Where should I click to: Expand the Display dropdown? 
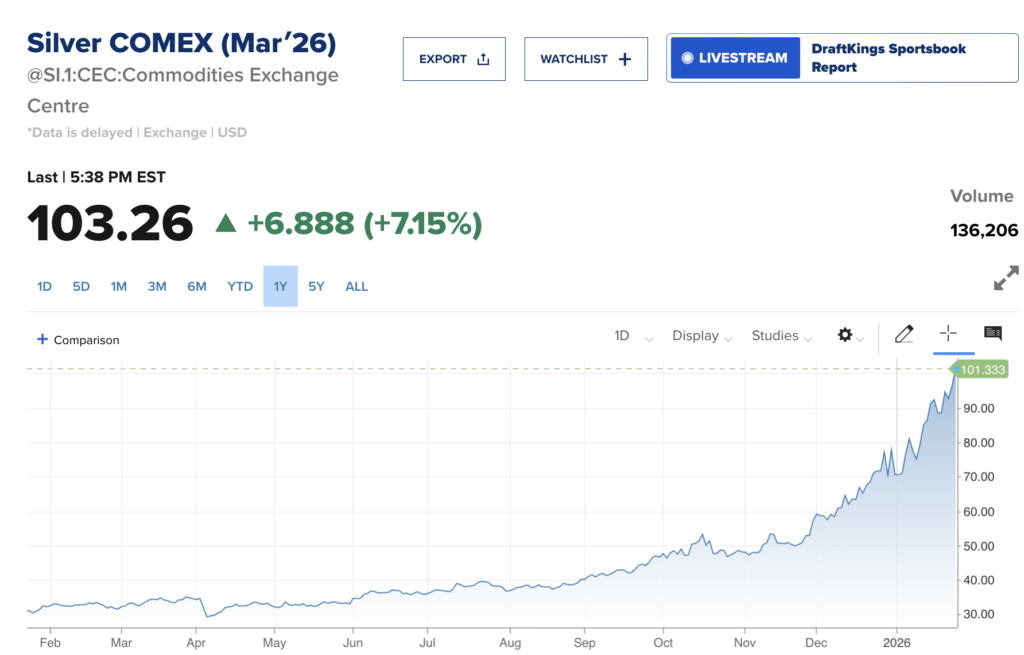pyautogui.click(x=702, y=336)
